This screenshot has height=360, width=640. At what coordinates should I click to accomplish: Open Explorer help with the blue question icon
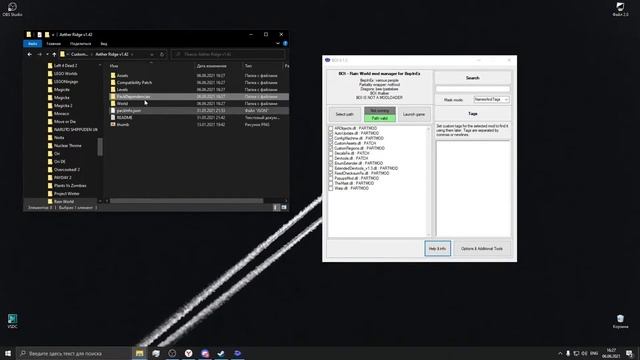(x=285, y=44)
